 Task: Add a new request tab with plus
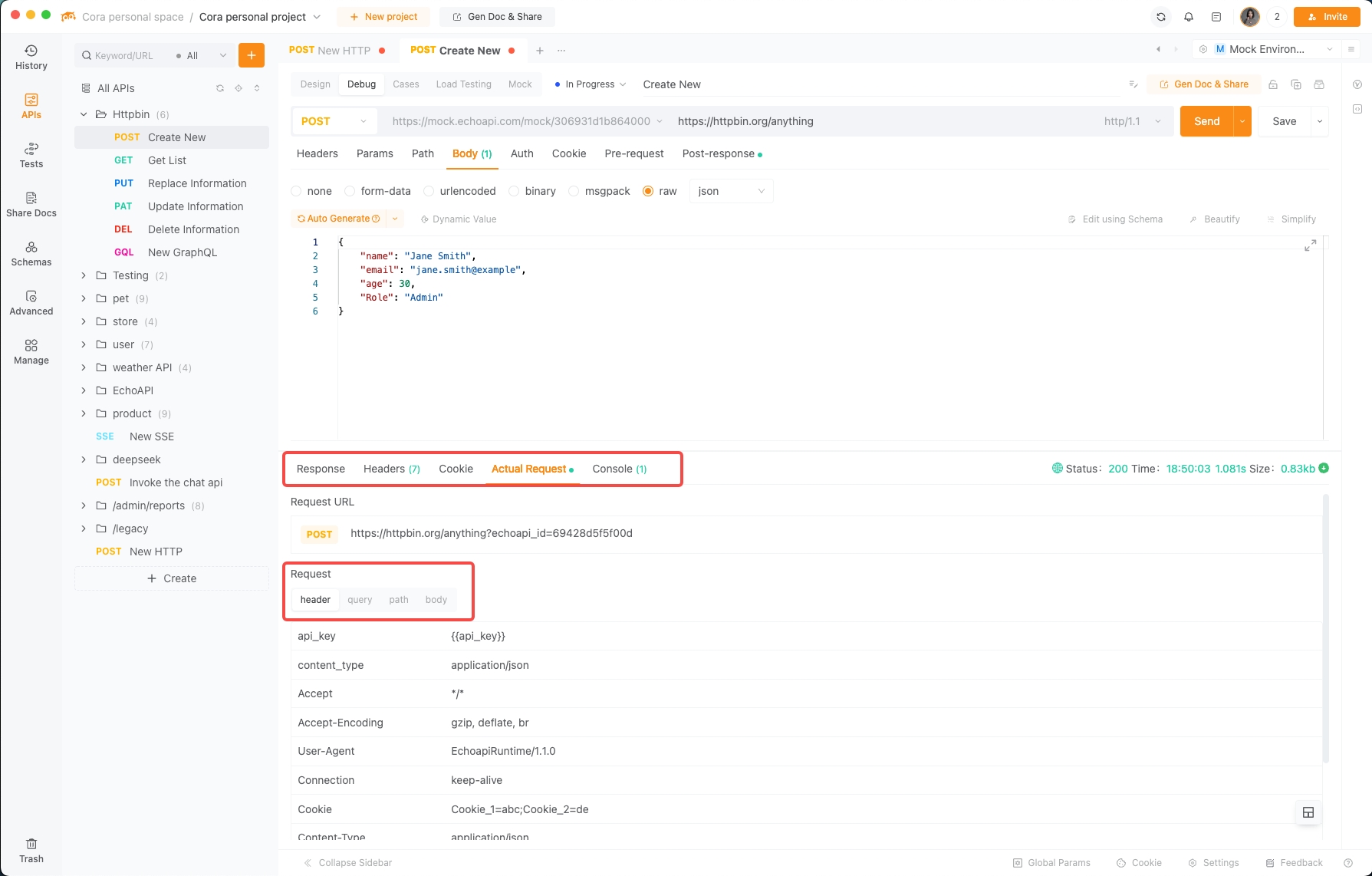540,51
